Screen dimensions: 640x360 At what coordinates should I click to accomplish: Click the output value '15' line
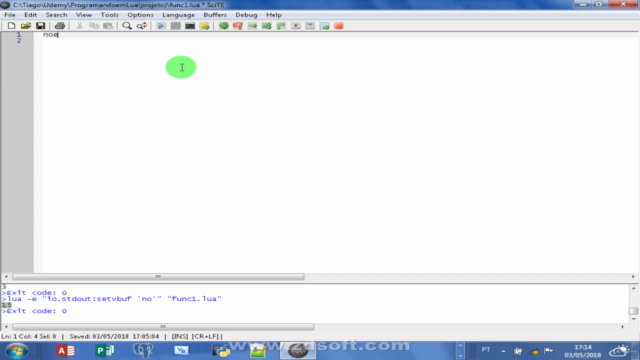coord(7,305)
